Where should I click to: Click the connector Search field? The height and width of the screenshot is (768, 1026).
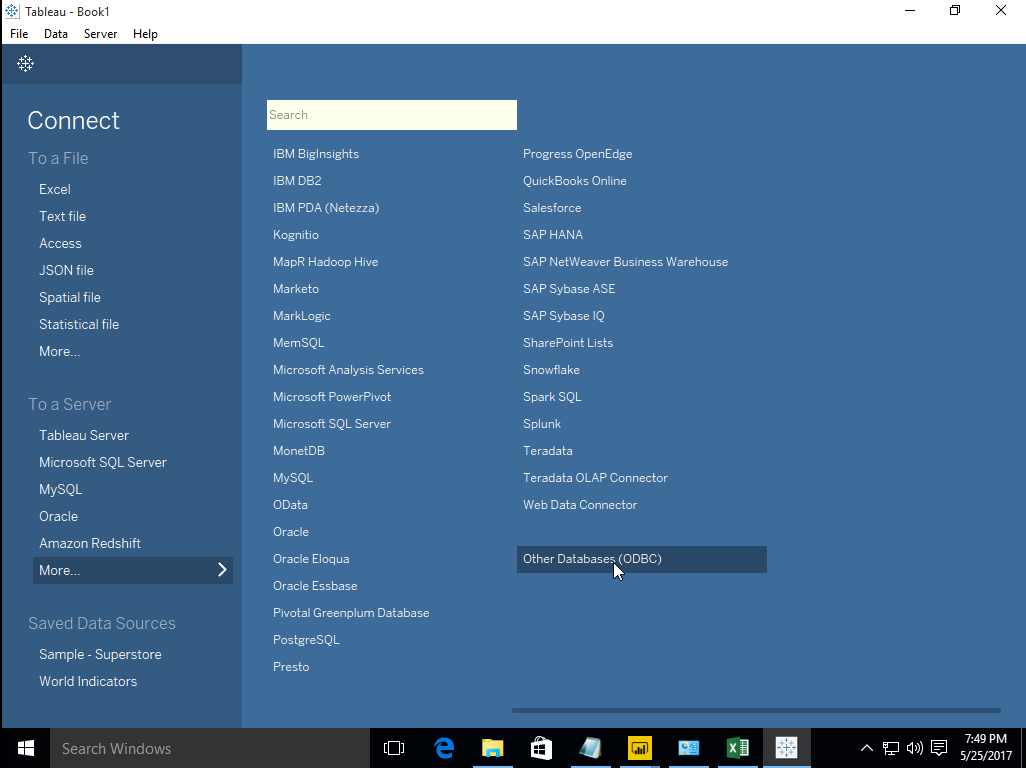(x=392, y=115)
